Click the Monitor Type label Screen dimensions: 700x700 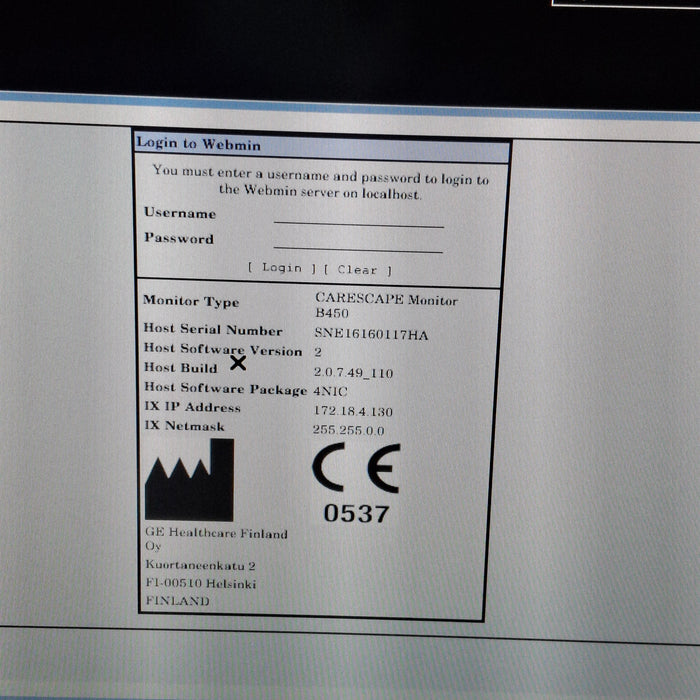(191, 301)
